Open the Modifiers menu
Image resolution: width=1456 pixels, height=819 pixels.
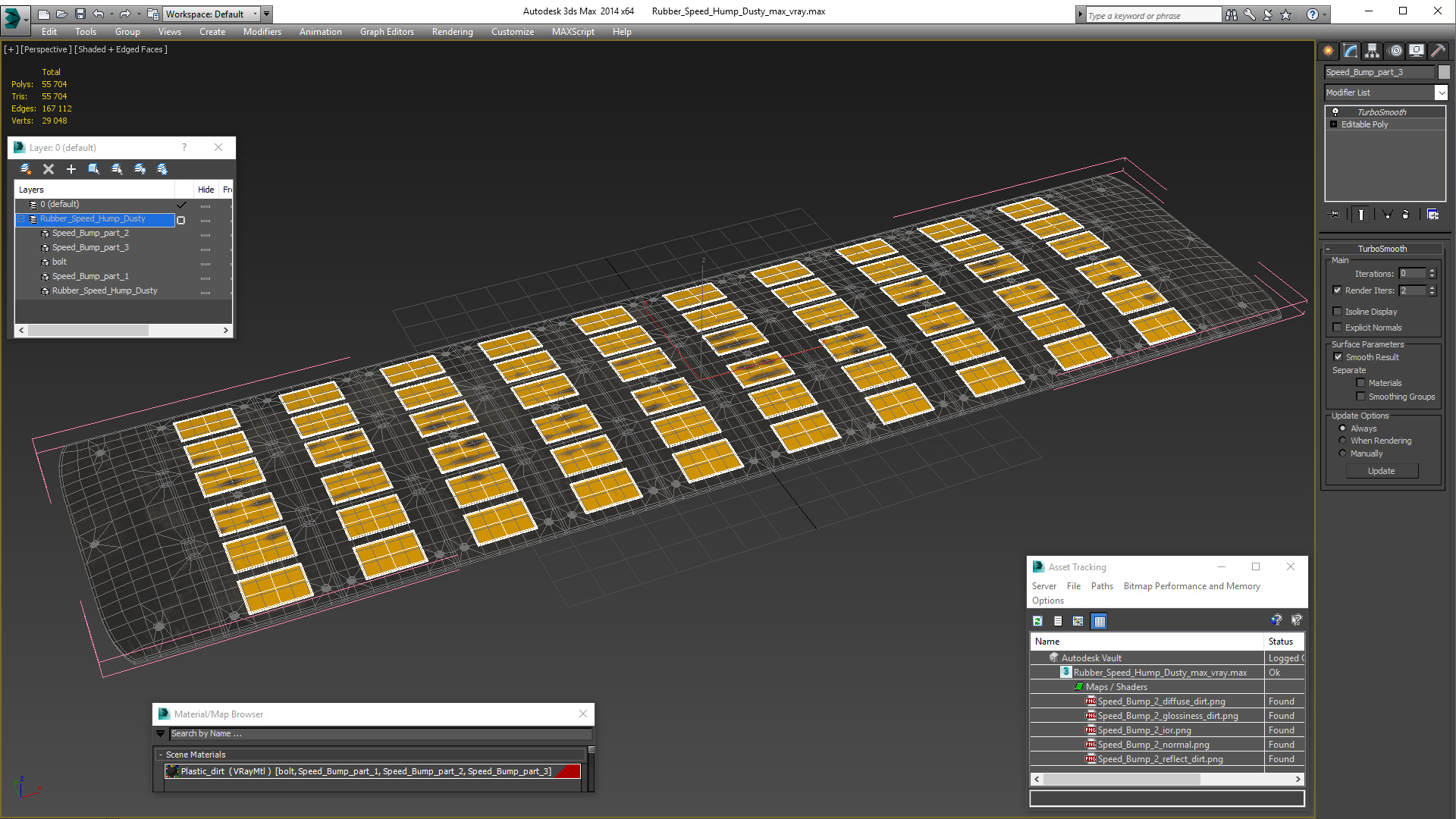pyautogui.click(x=262, y=32)
